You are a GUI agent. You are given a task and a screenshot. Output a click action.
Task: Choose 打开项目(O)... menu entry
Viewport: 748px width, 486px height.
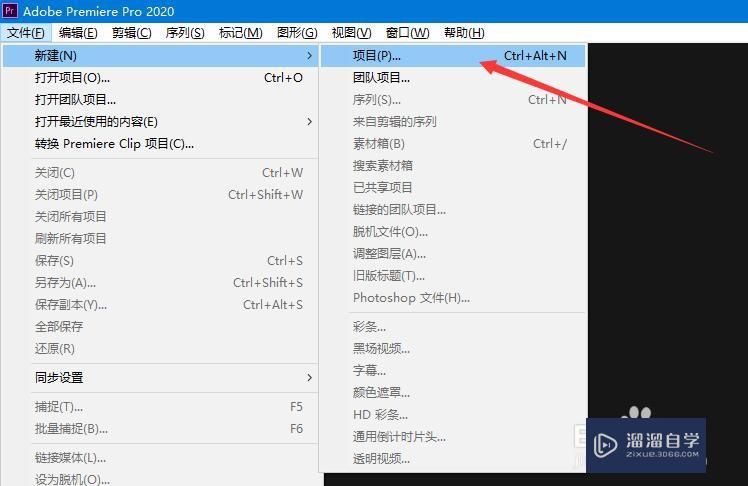(160, 77)
